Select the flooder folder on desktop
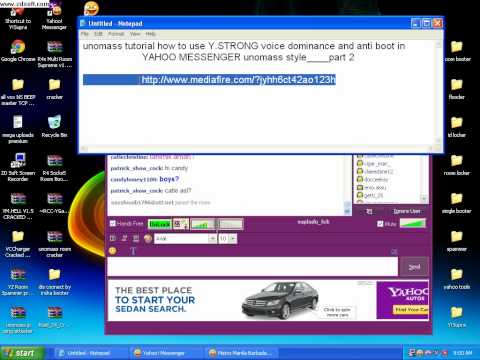 click(x=457, y=89)
